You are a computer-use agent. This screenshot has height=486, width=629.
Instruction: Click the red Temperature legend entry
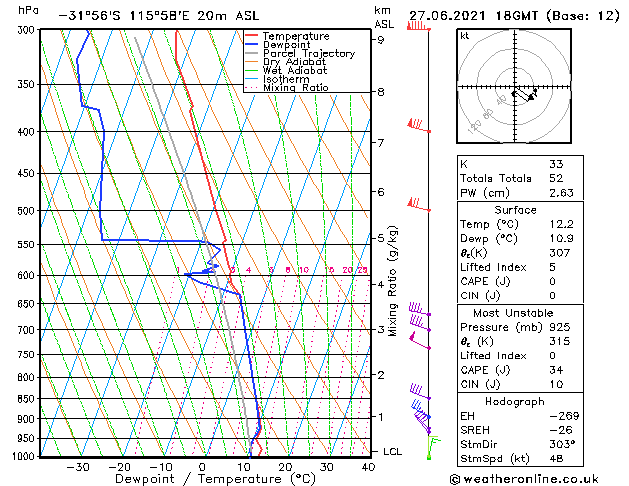pos(287,36)
